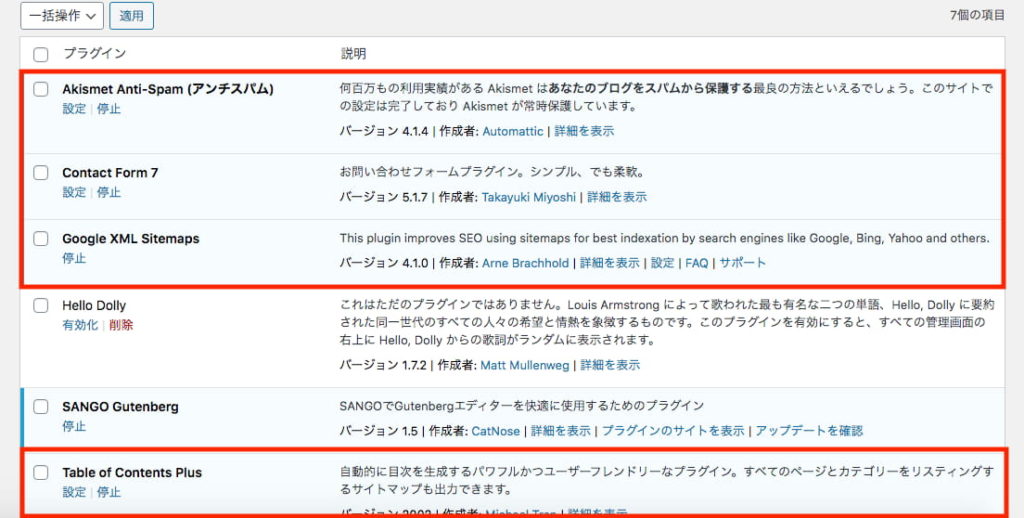Open Takayuki Miyoshi author link
Viewport: 1024px width, 518px height.
click(529, 197)
